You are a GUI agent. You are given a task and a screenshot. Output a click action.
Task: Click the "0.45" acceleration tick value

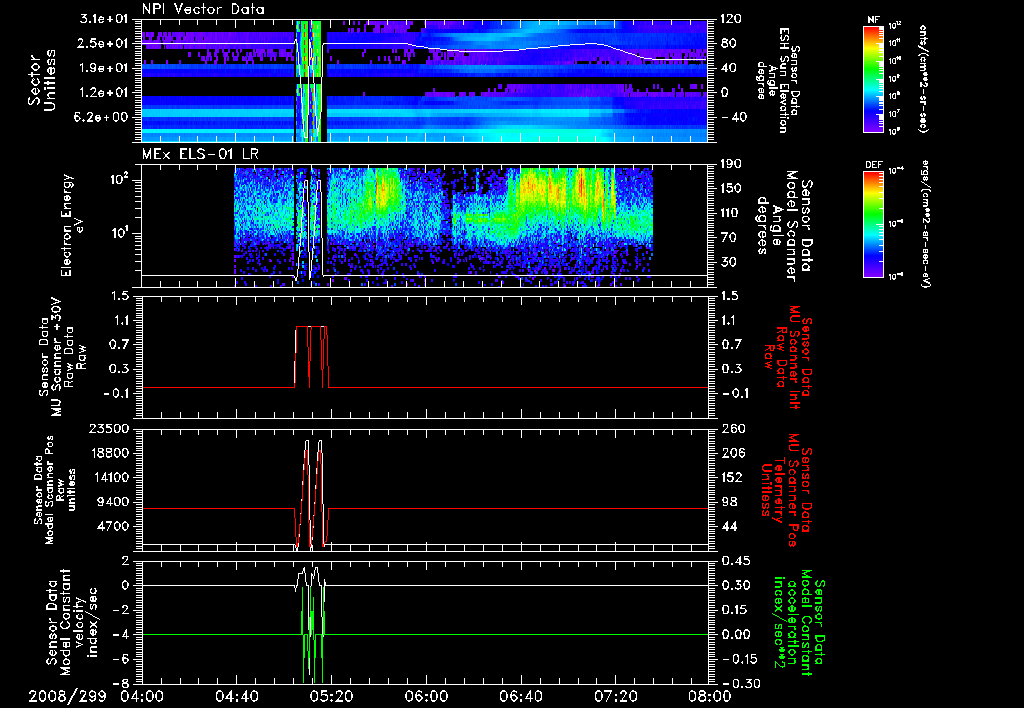[x=735, y=561]
